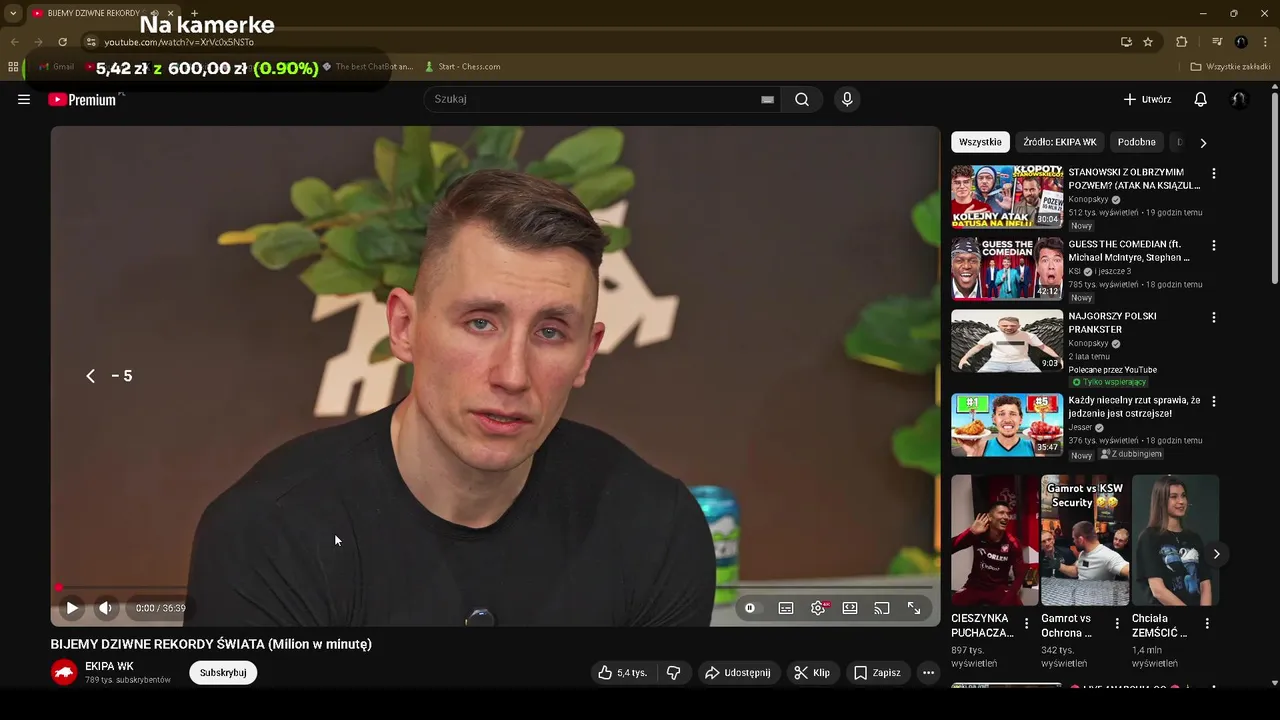Subscribe to EKIPA WK channel
This screenshot has height=720, width=1280.
pyautogui.click(x=223, y=673)
